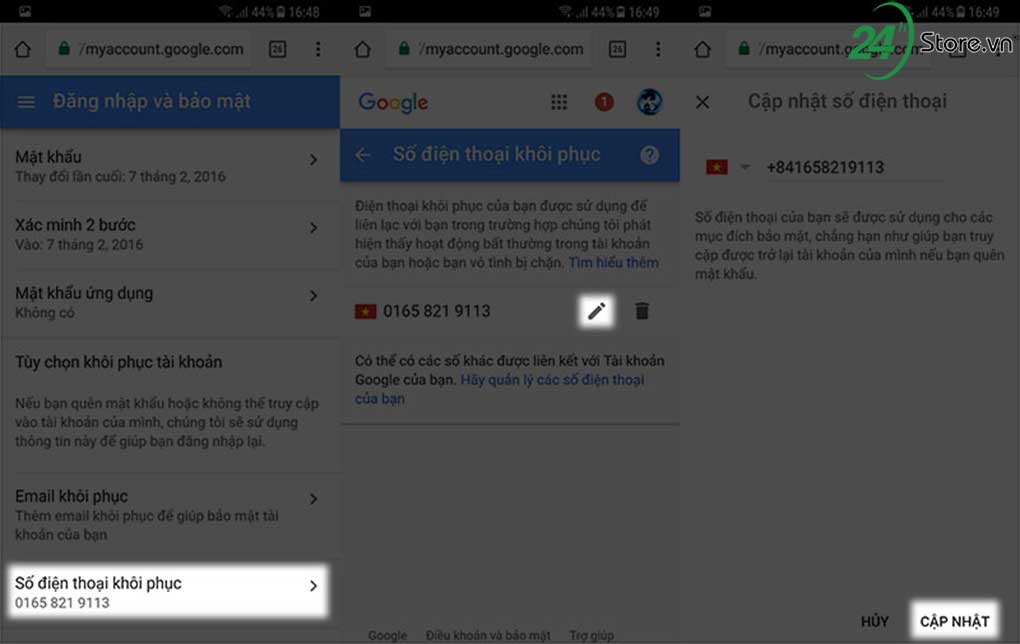1020x644 pixels.
Task: Open browser three-dot menu on Đăng nhập và bảo mật screen
Action: pyautogui.click(x=318, y=49)
